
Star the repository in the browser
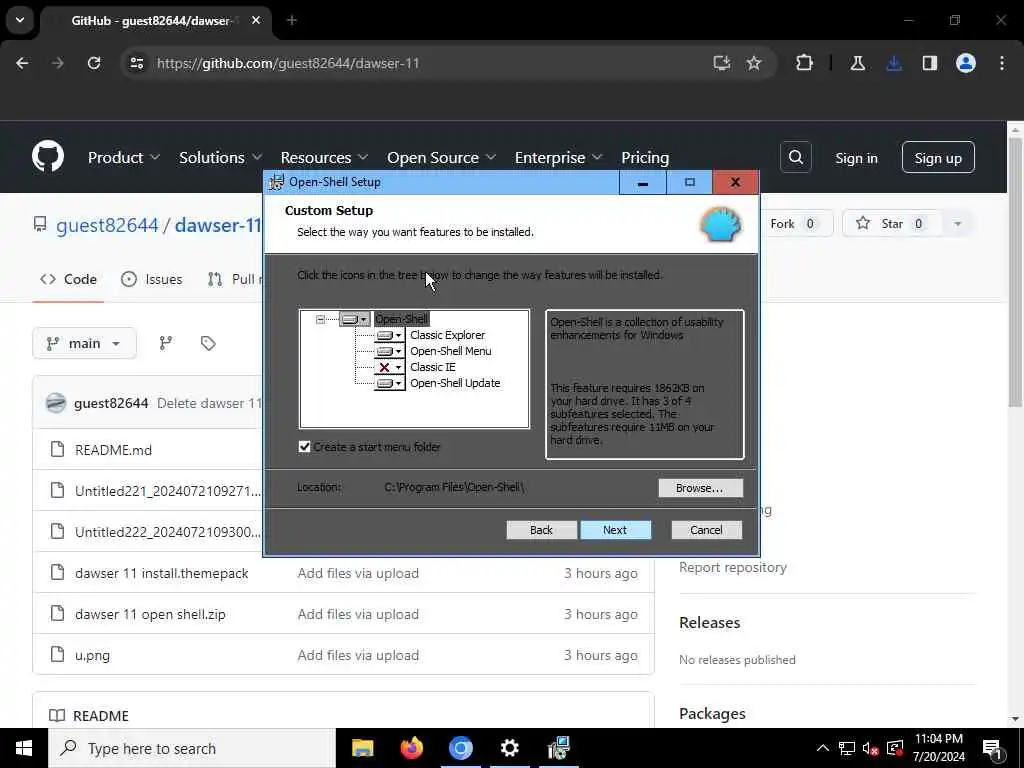(892, 224)
